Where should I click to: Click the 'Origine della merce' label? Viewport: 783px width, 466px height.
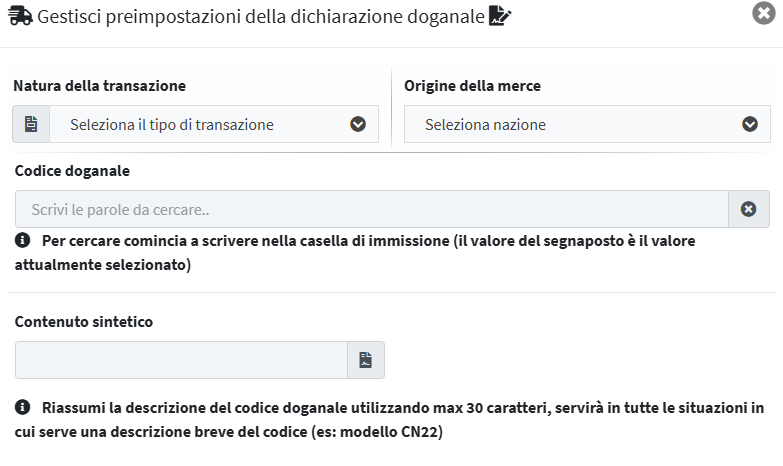tap(472, 86)
